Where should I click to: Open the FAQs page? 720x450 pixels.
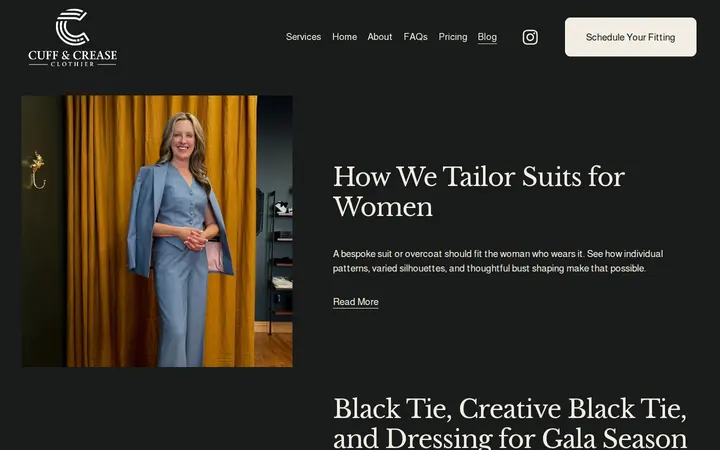coord(415,37)
